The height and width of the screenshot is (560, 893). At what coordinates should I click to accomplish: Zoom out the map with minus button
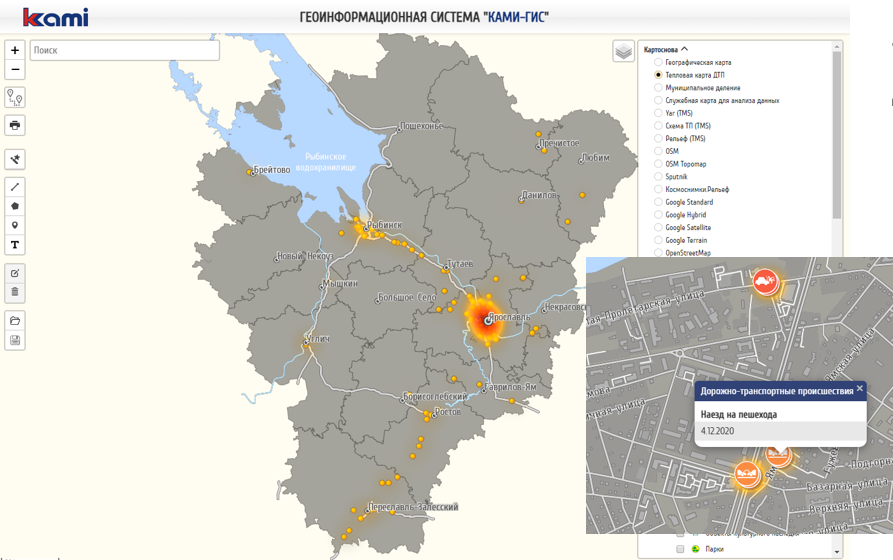(x=15, y=70)
